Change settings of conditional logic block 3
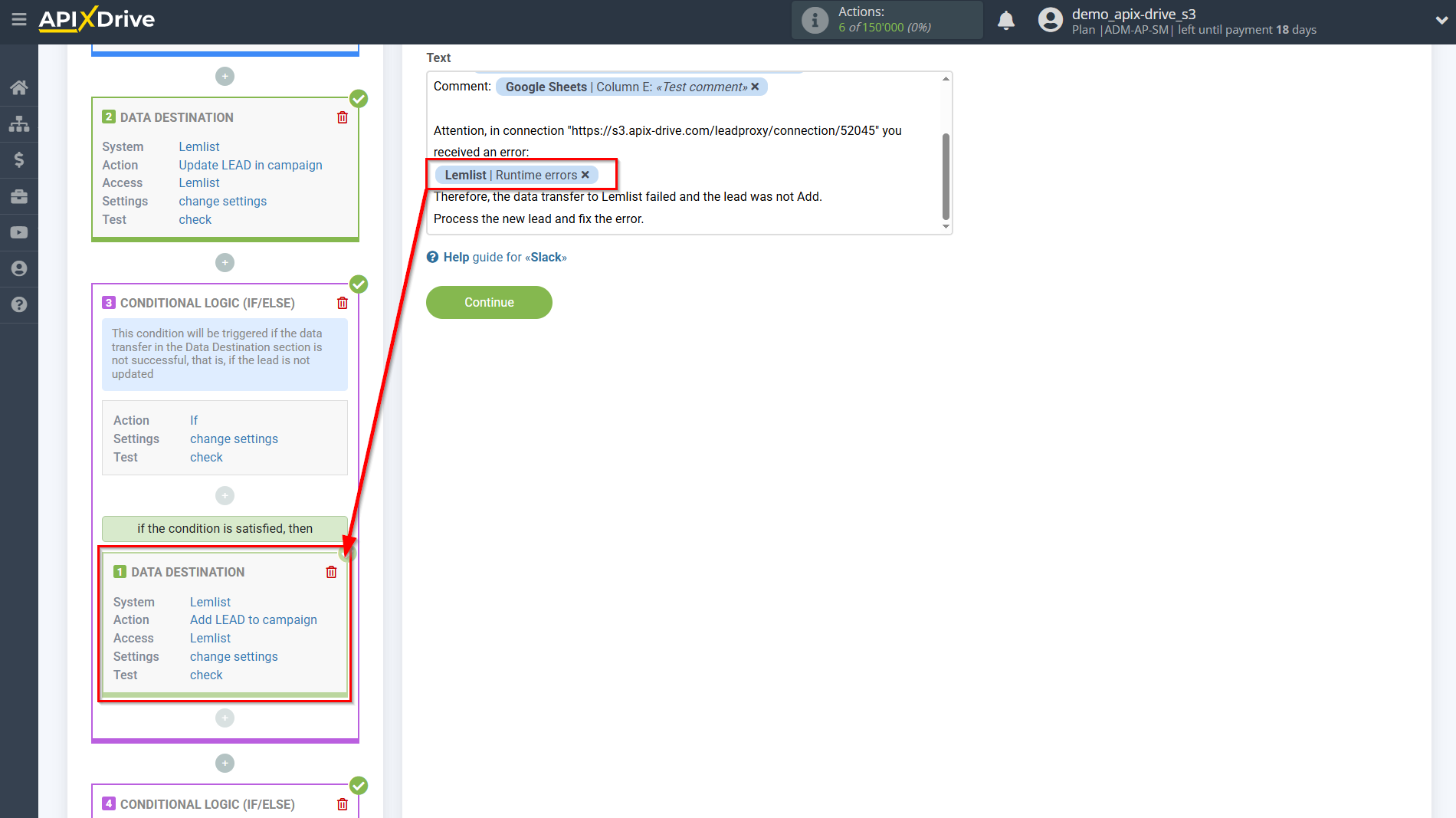The image size is (1456, 818). tap(234, 439)
